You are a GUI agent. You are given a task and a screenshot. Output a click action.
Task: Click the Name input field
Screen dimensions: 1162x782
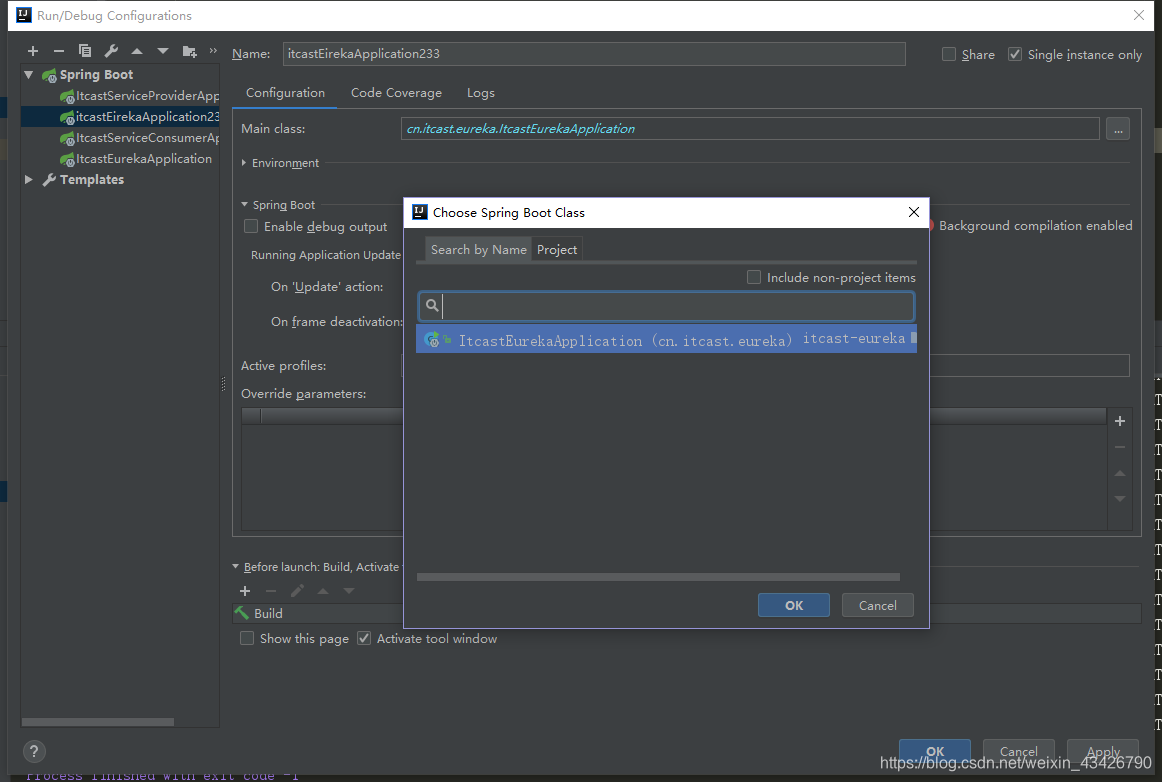[x=594, y=53]
